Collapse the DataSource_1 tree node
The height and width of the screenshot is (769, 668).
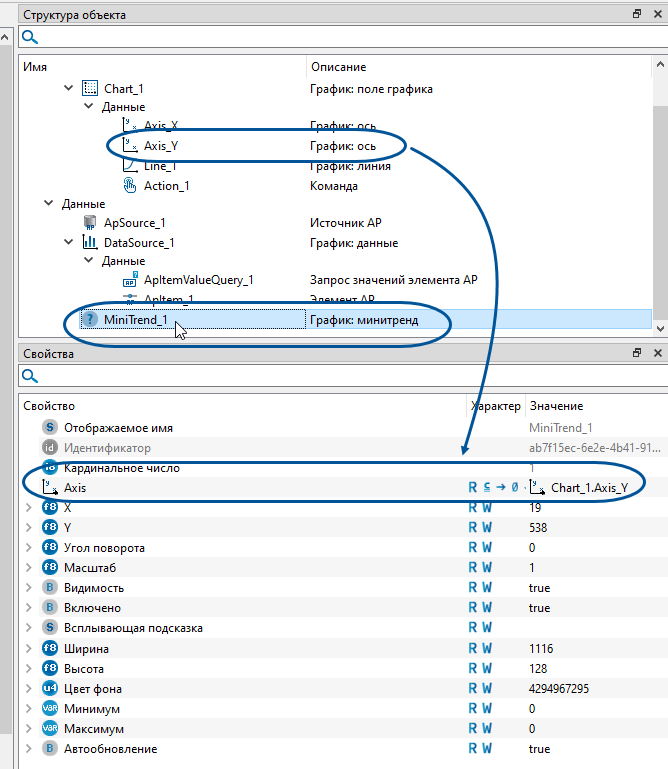(x=68, y=242)
